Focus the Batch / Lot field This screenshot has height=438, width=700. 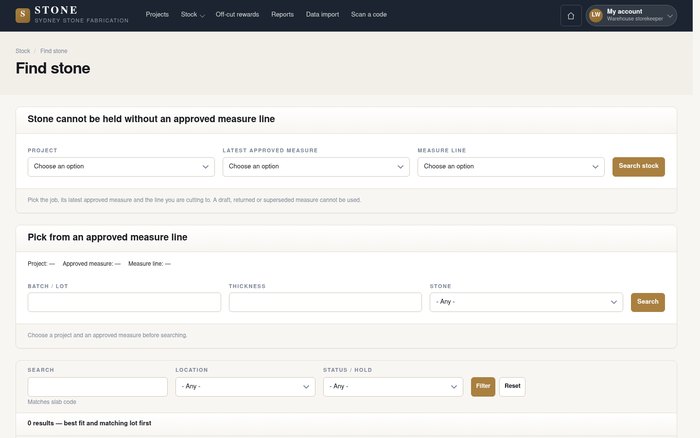(x=124, y=302)
